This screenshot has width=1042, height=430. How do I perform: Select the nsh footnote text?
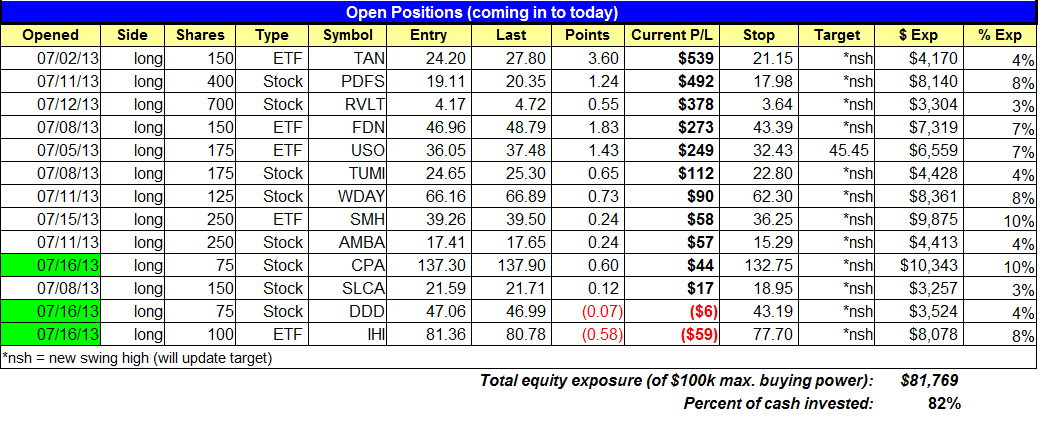point(136,358)
